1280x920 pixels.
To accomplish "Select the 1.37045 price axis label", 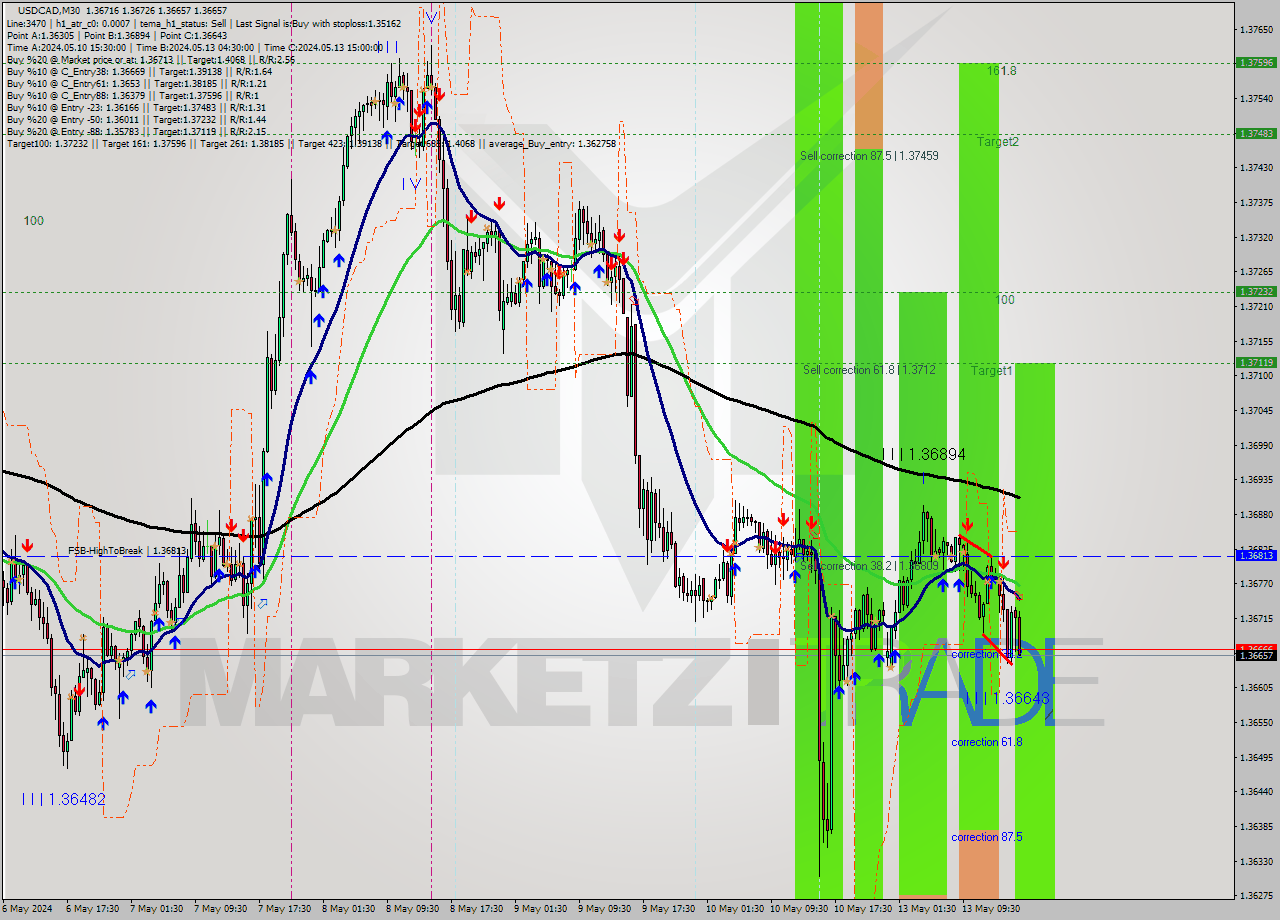I will pyautogui.click(x=1256, y=411).
